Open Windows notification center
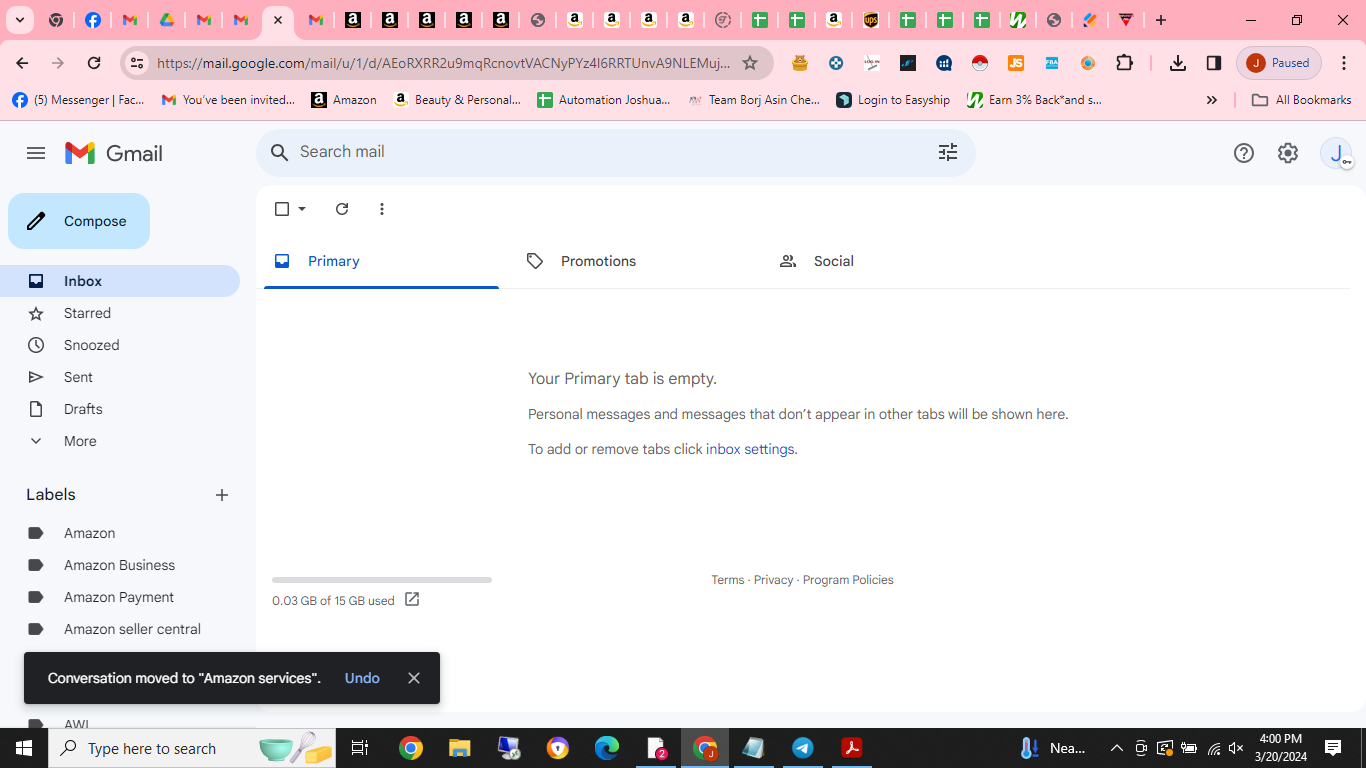This screenshot has height=768, width=1366. click(x=1333, y=748)
